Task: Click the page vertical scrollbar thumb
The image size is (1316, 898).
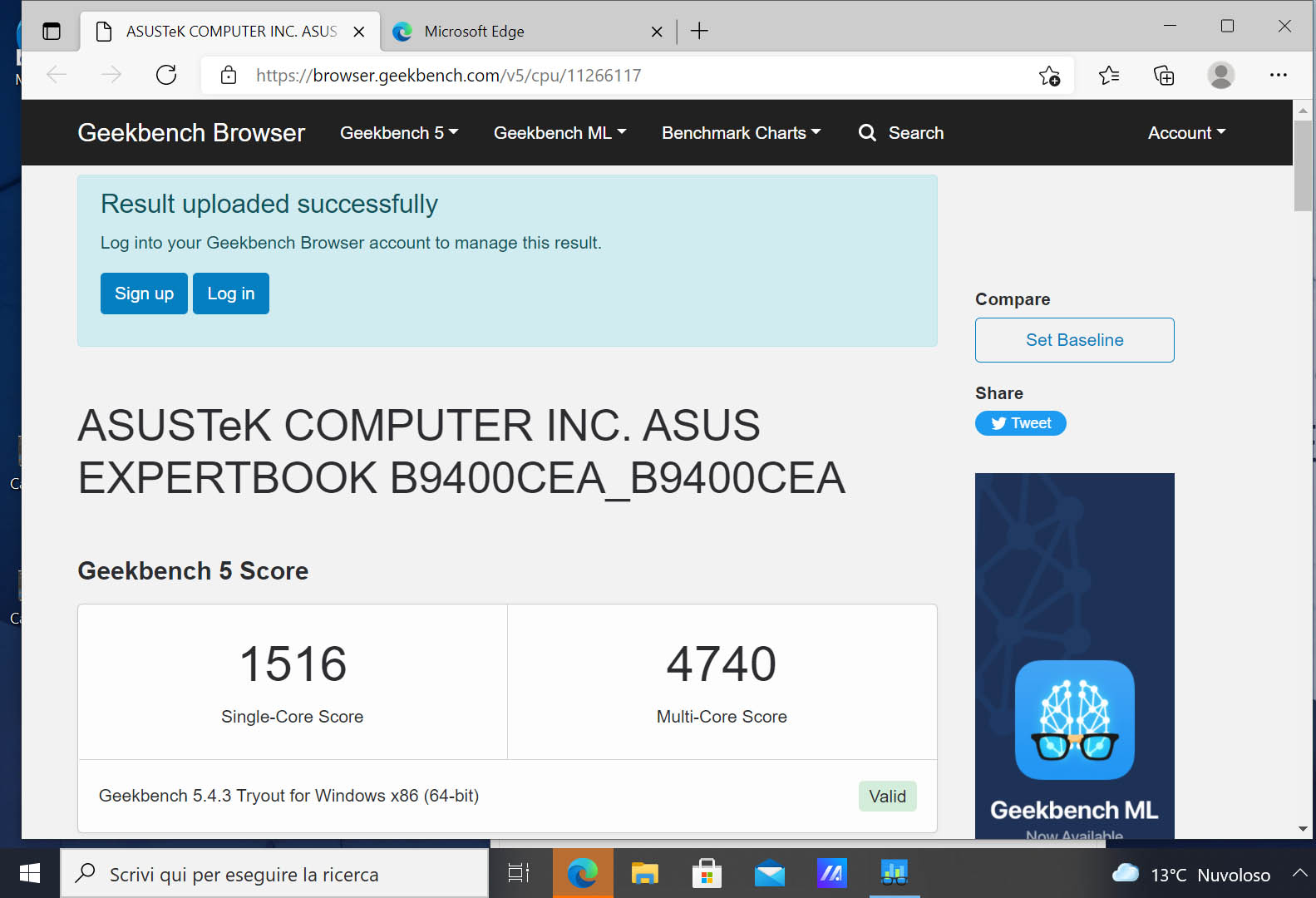Action: tap(1303, 166)
